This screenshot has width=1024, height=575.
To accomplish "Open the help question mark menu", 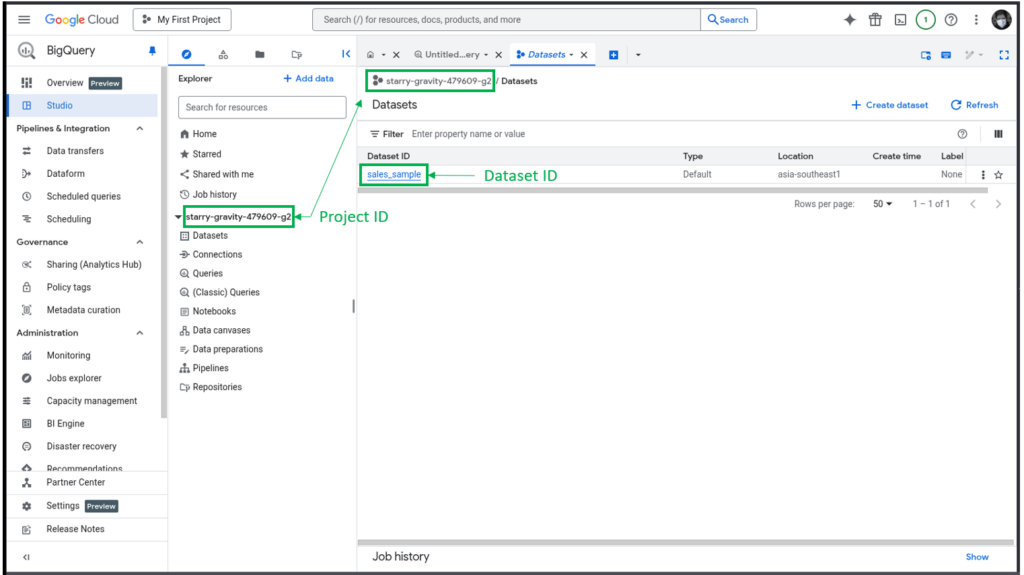I will 951,20.
